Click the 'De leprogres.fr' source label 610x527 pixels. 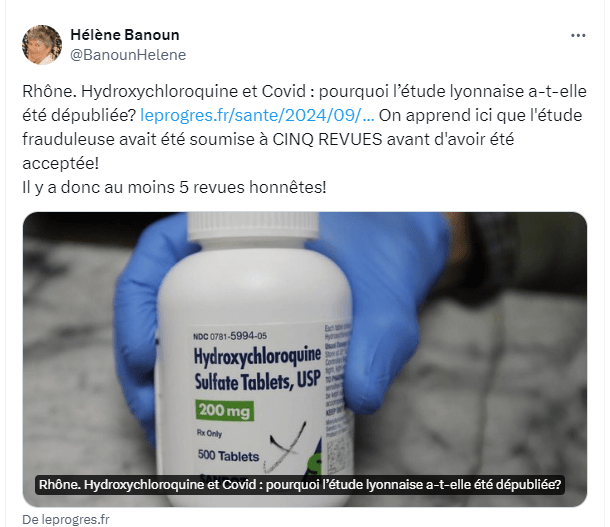tap(66, 519)
